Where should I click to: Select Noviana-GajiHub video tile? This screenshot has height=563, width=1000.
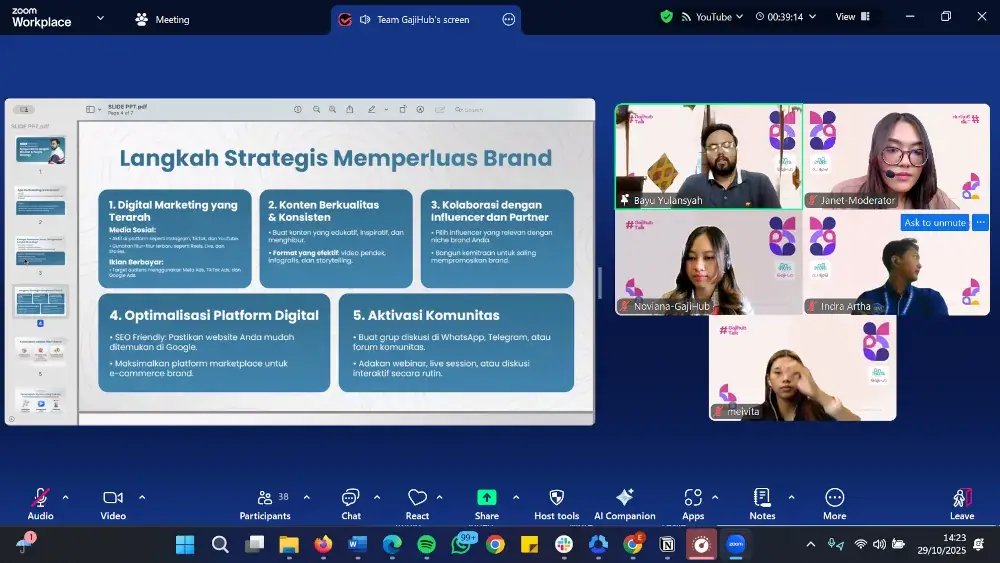[709, 263]
